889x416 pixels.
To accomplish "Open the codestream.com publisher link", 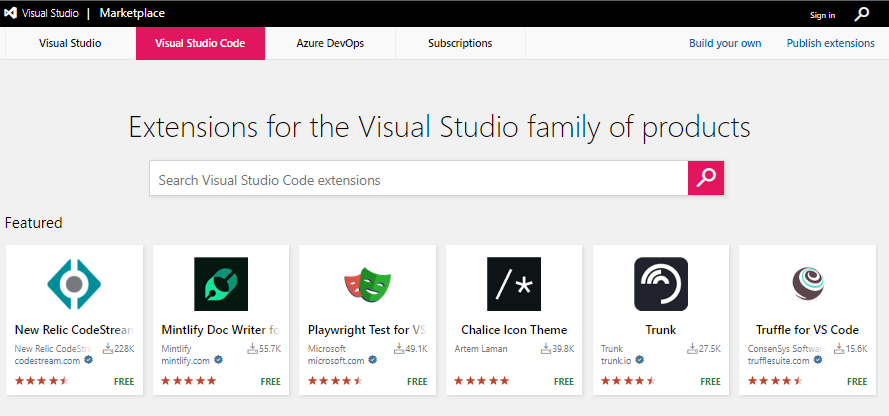I will [48, 360].
